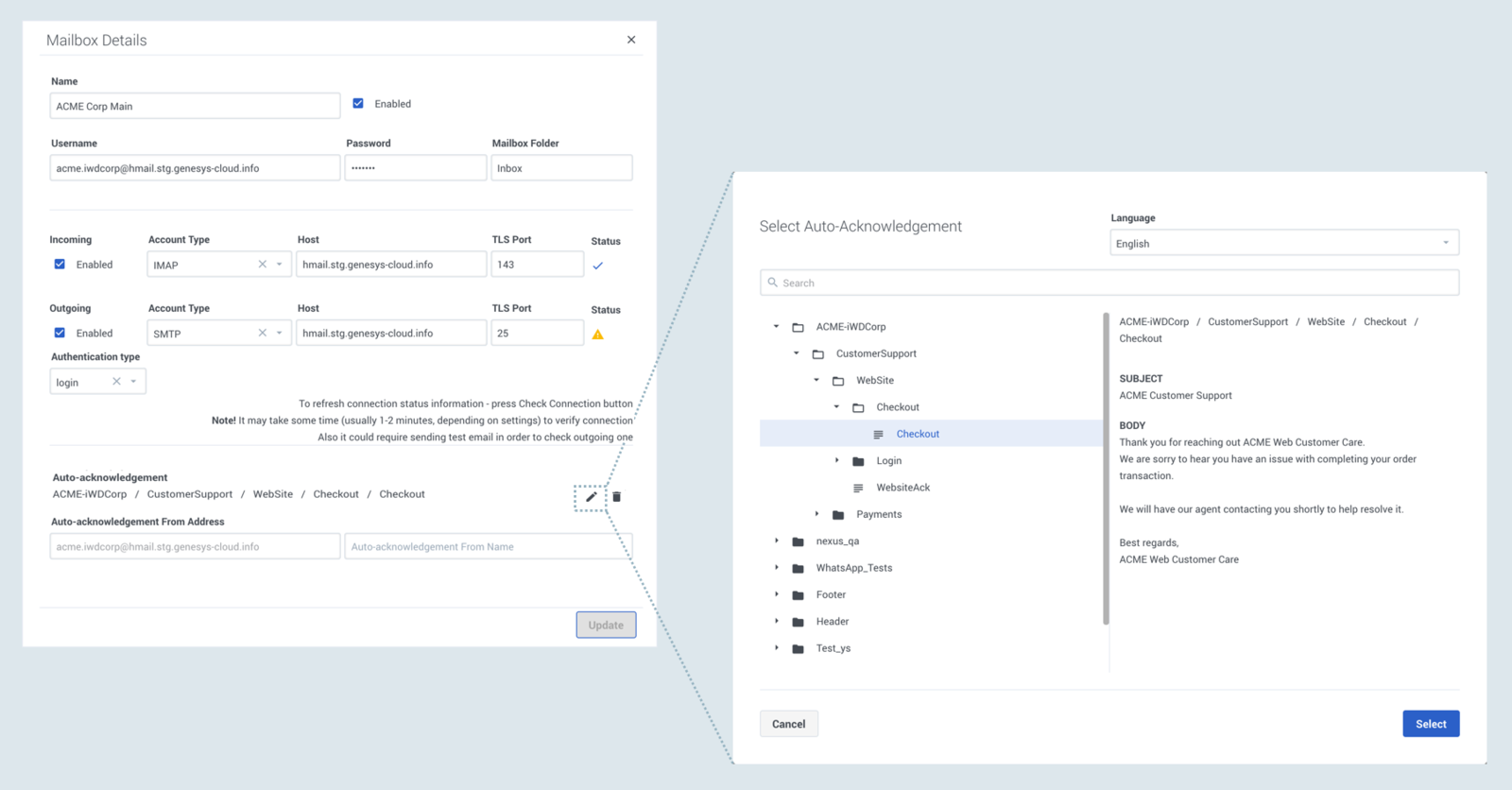Click the Mailbox Folder Inbox field
Image resolution: width=1512 pixels, height=790 pixels.
click(561, 168)
